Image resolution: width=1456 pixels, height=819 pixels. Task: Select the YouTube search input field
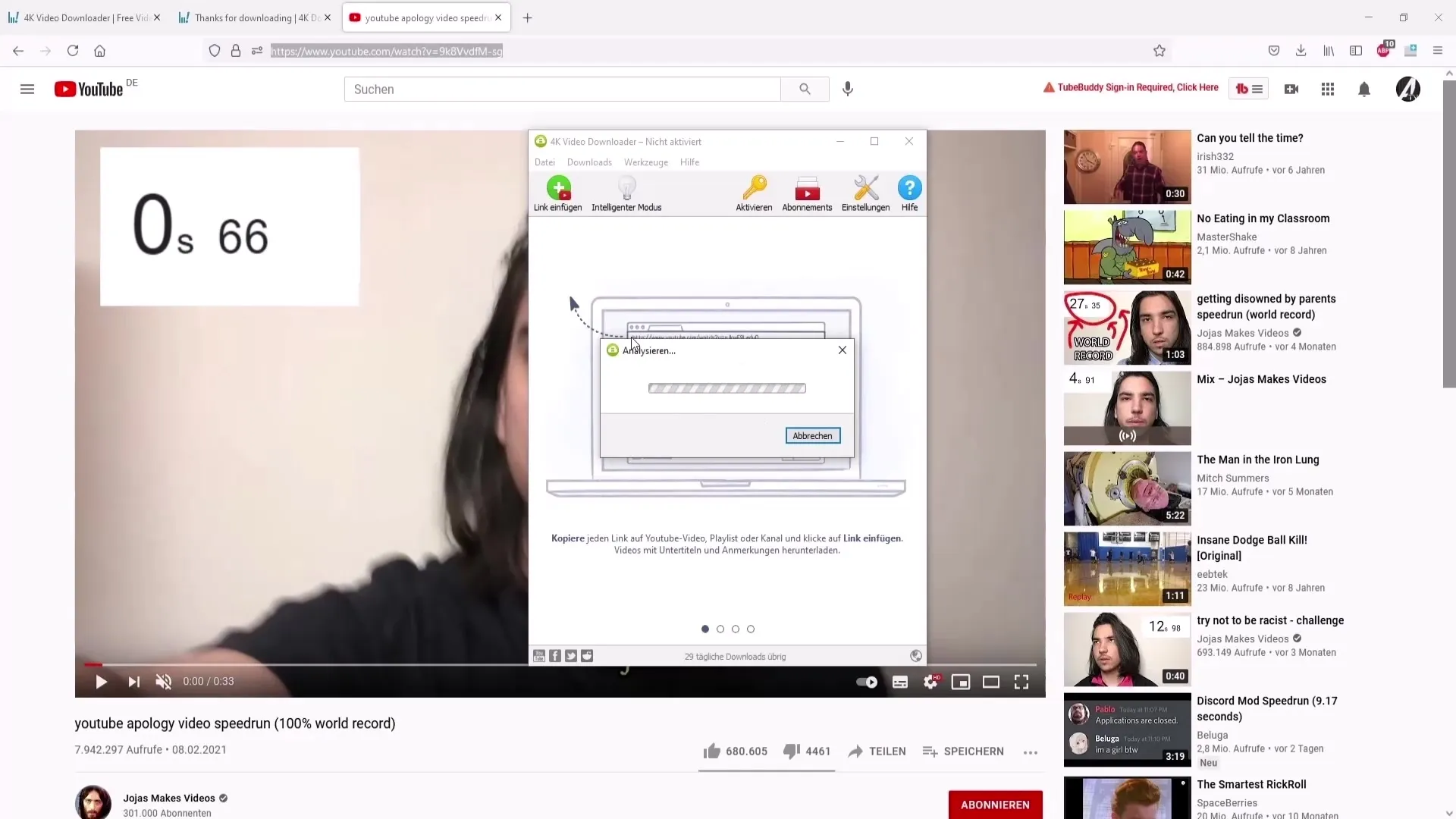point(563,88)
